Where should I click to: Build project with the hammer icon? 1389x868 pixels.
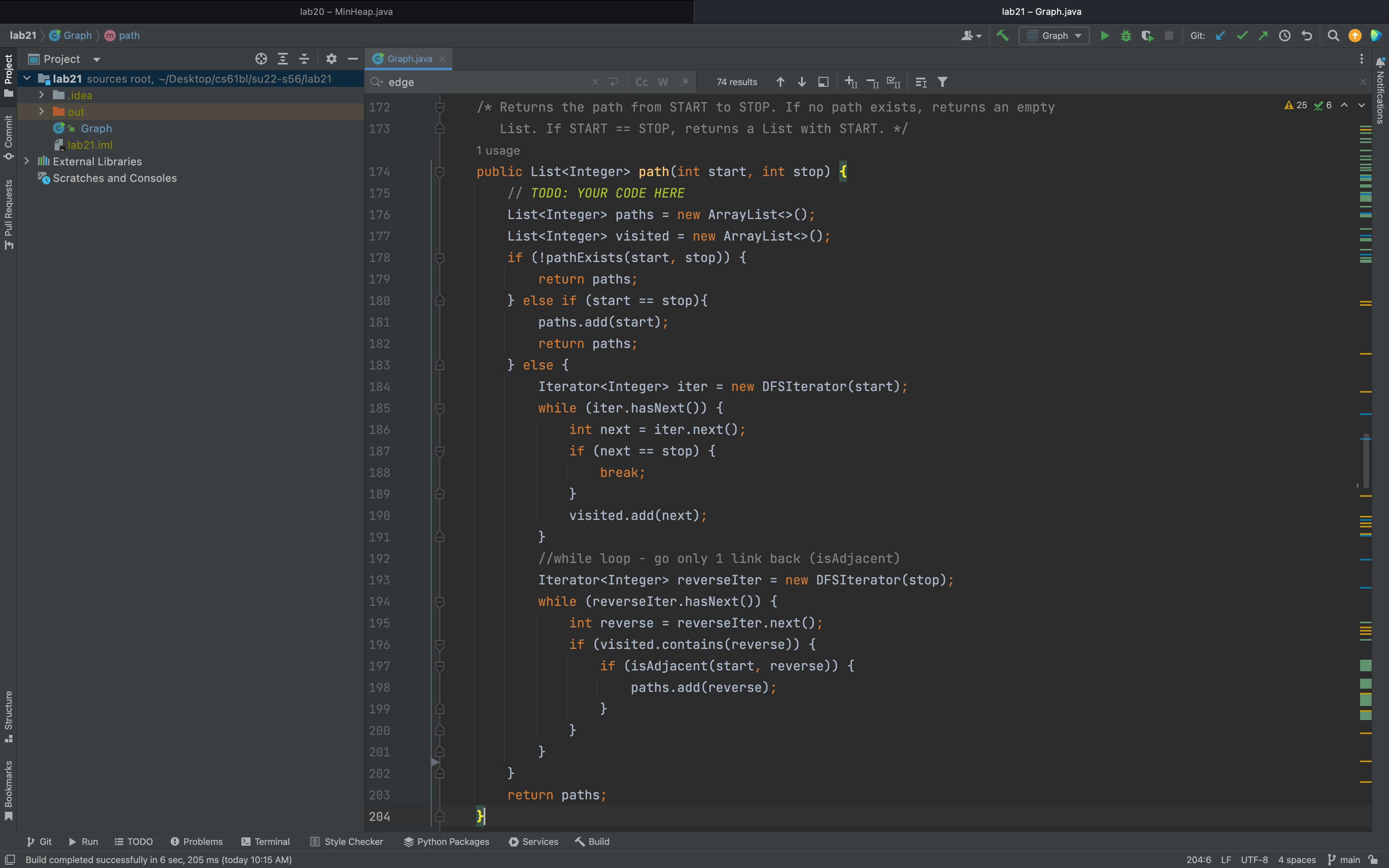[x=1003, y=36]
